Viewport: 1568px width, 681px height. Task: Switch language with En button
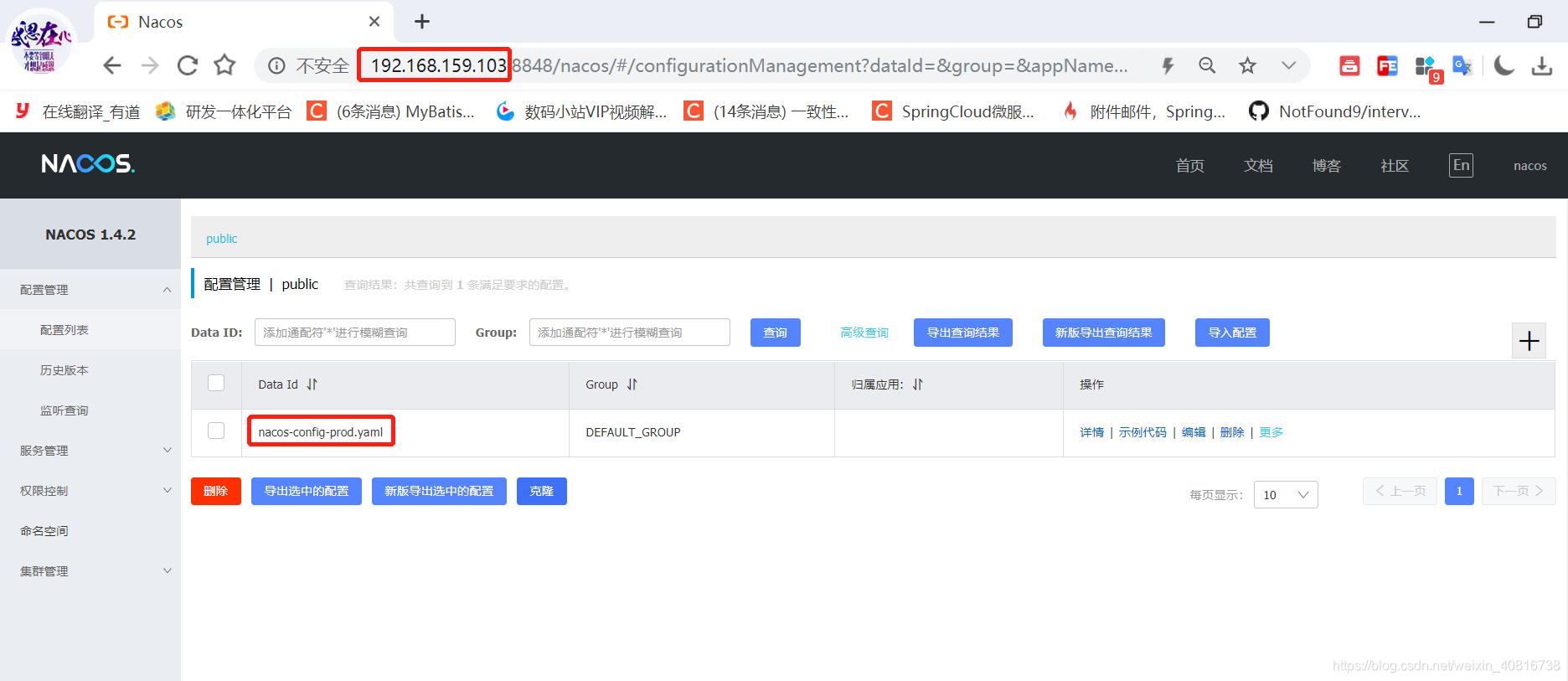click(1461, 165)
